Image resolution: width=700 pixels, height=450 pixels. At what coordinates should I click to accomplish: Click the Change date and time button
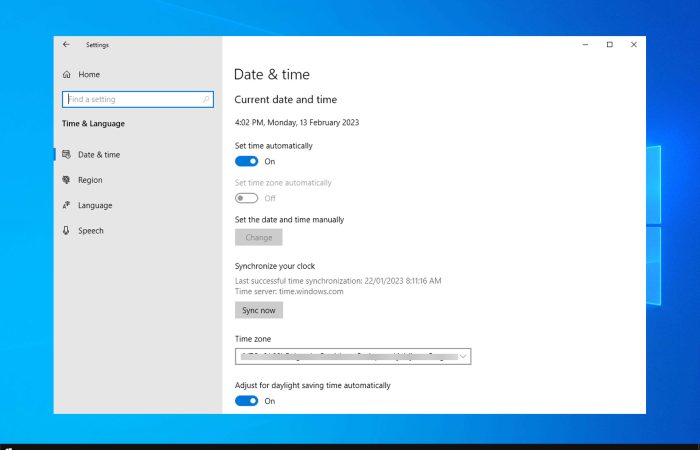point(258,238)
